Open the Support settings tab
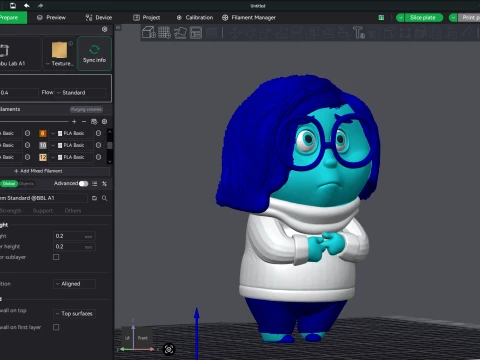The width and height of the screenshot is (480, 360). coord(43,211)
